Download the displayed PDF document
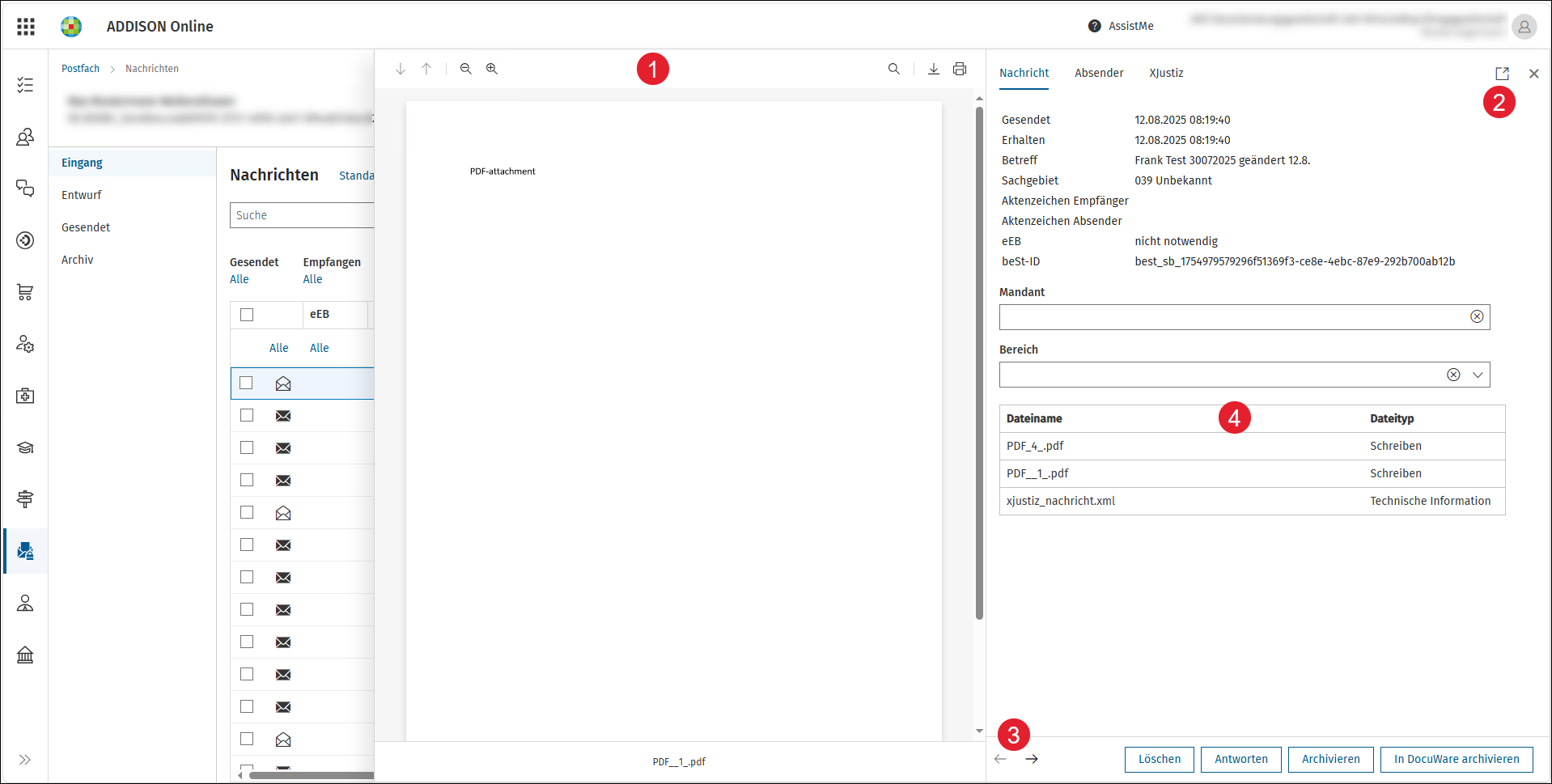The height and width of the screenshot is (784, 1552). coord(933,69)
